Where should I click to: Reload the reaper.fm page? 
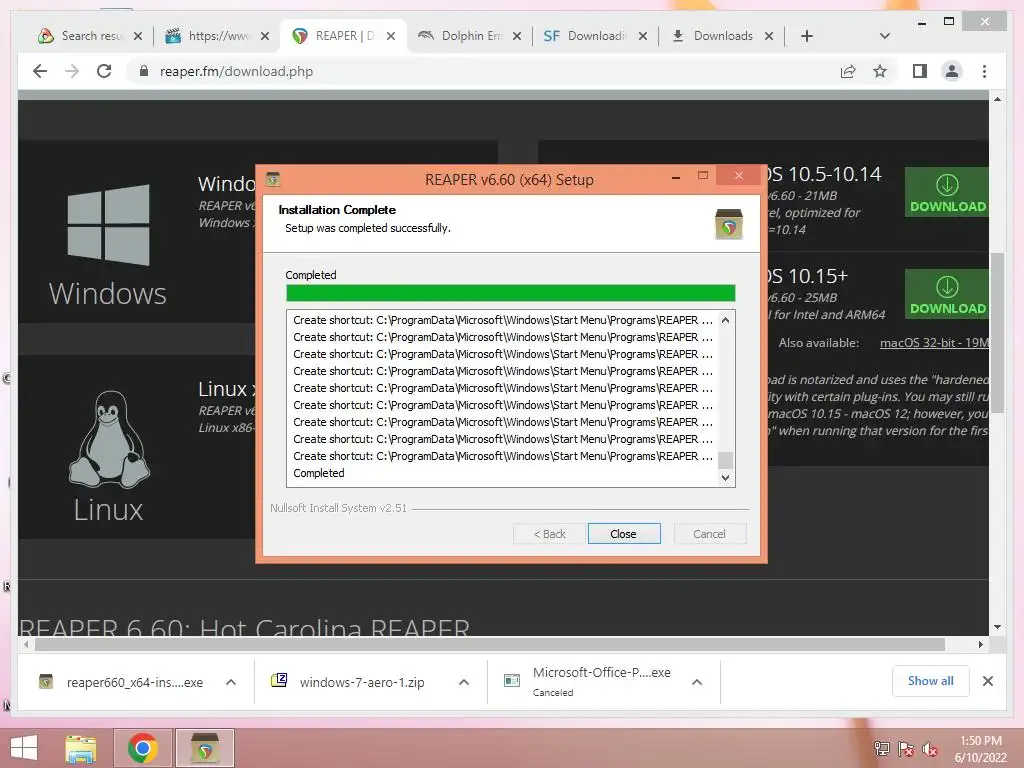pyautogui.click(x=104, y=71)
